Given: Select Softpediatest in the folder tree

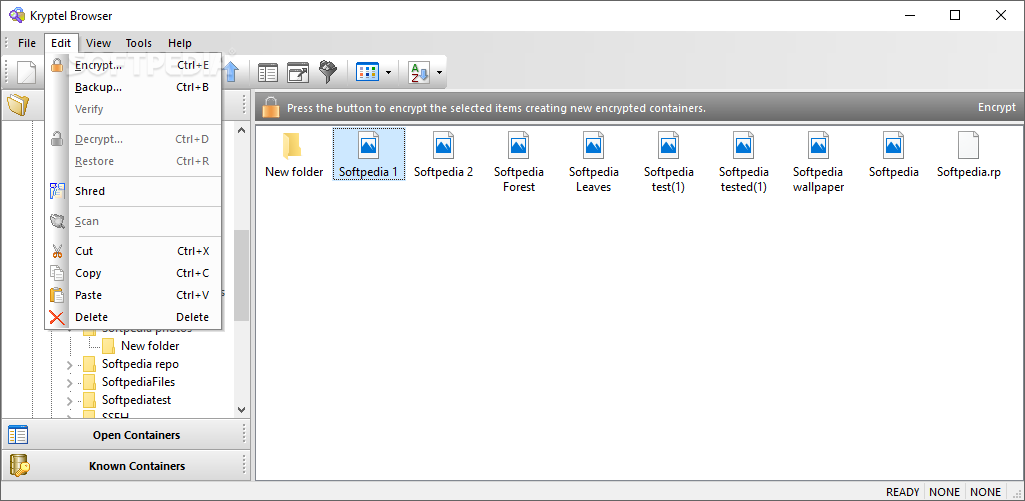Looking at the screenshot, I should [x=136, y=400].
